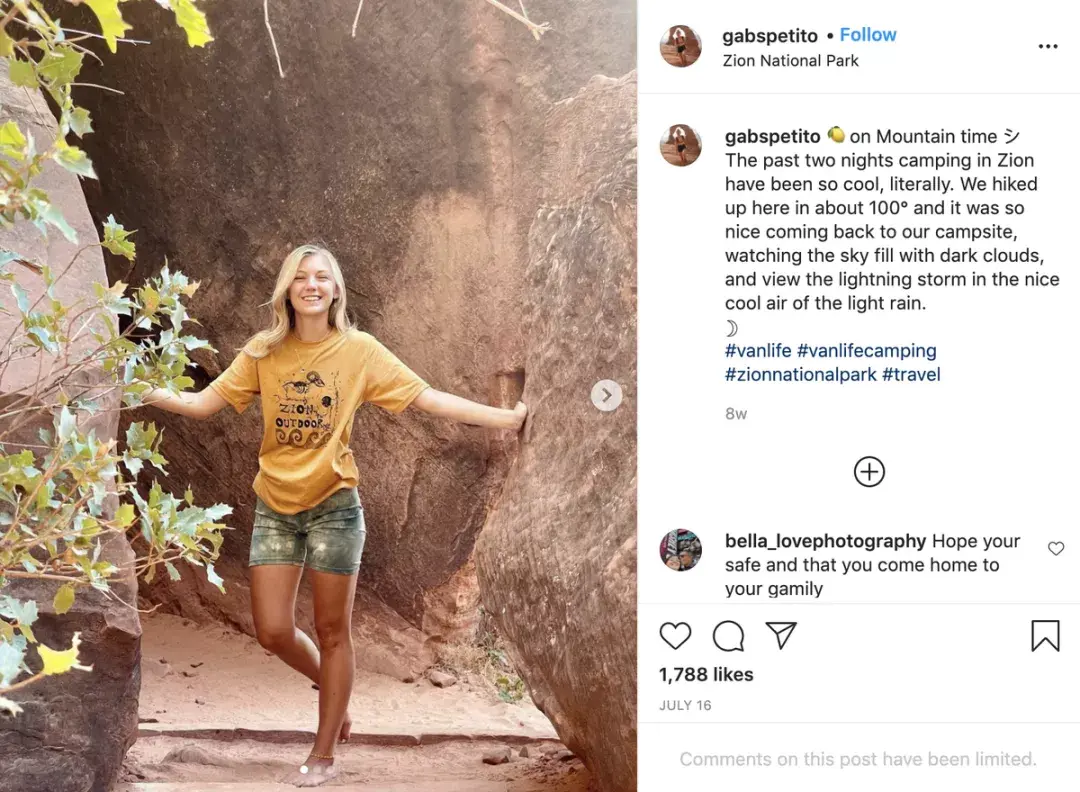Click gabspetito's avatar beside the caption
Viewport: 1080px width, 792px height.
coord(680,145)
